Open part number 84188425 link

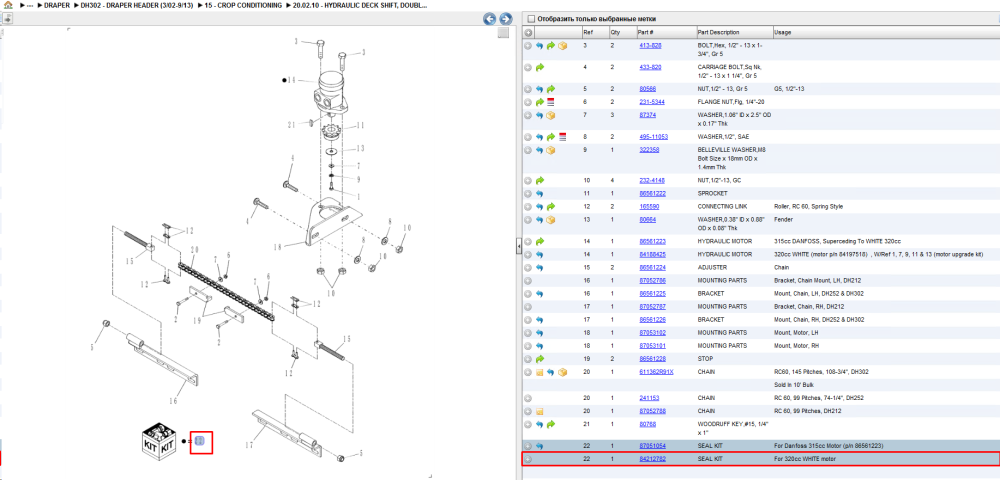pos(652,254)
